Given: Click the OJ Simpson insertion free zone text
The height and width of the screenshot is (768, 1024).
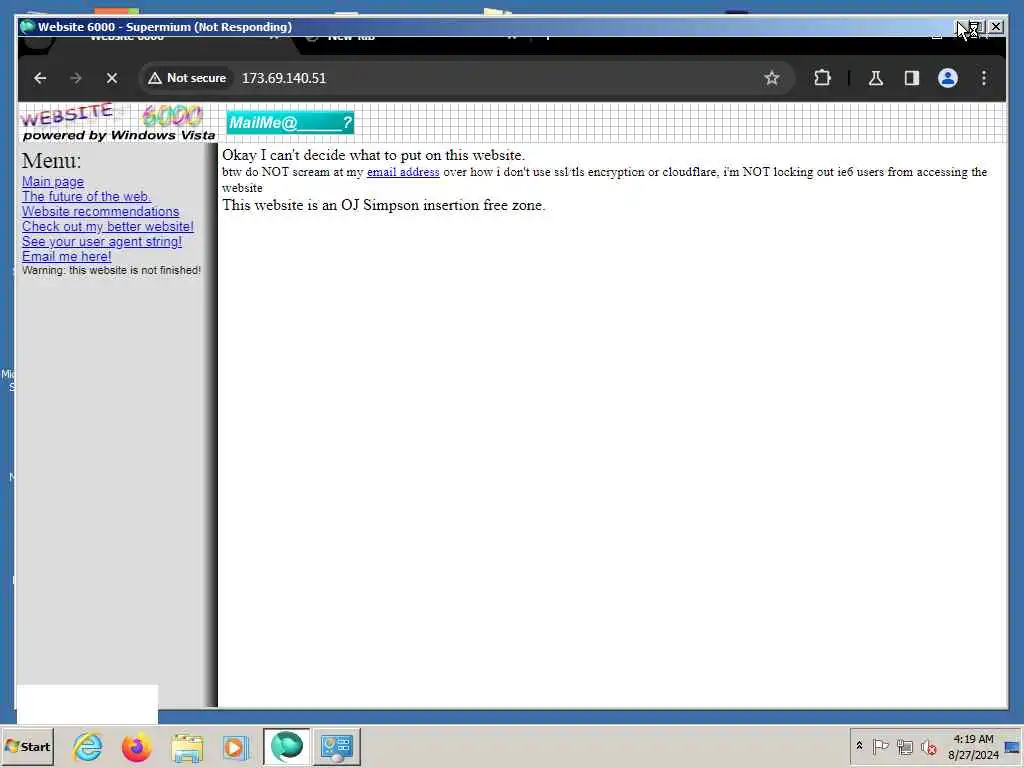Looking at the screenshot, I should (x=383, y=205).
